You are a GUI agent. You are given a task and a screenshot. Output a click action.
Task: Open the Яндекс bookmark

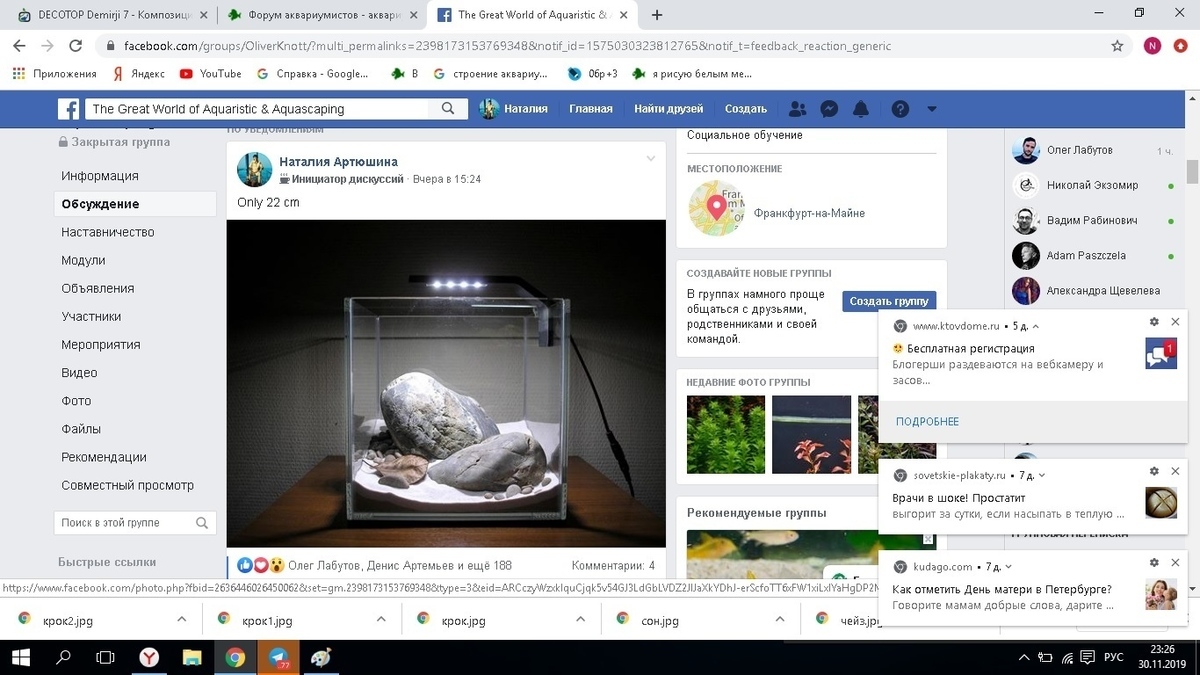pyautogui.click(x=139, y=74)
